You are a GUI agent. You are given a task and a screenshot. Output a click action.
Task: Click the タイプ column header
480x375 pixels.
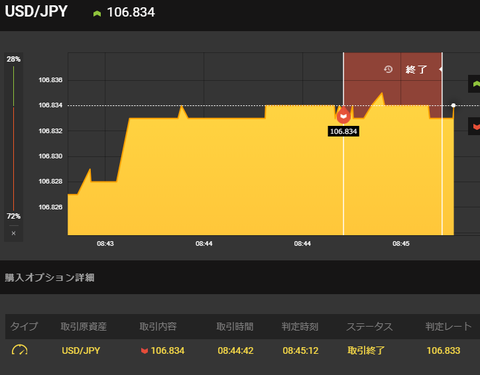click(24, 326)
